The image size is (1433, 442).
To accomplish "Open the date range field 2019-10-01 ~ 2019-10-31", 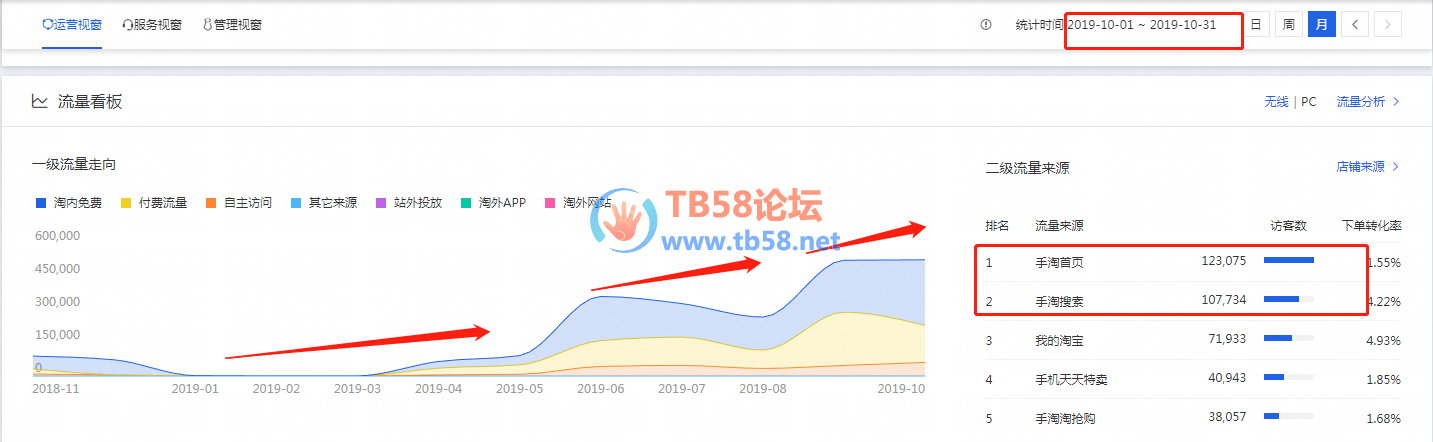I will 1142,25.
